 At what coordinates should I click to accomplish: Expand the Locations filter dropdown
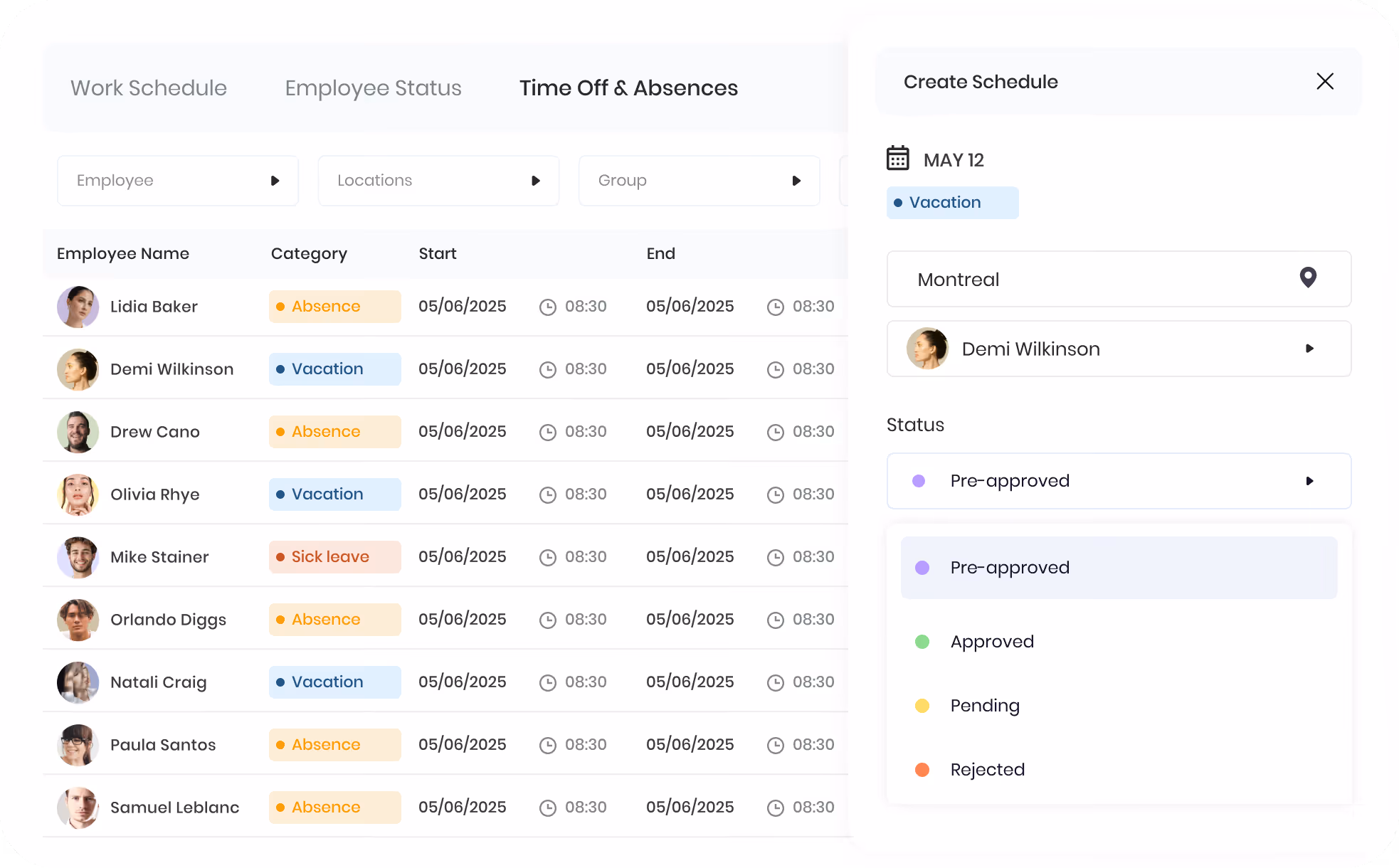(x=438, y=181)
